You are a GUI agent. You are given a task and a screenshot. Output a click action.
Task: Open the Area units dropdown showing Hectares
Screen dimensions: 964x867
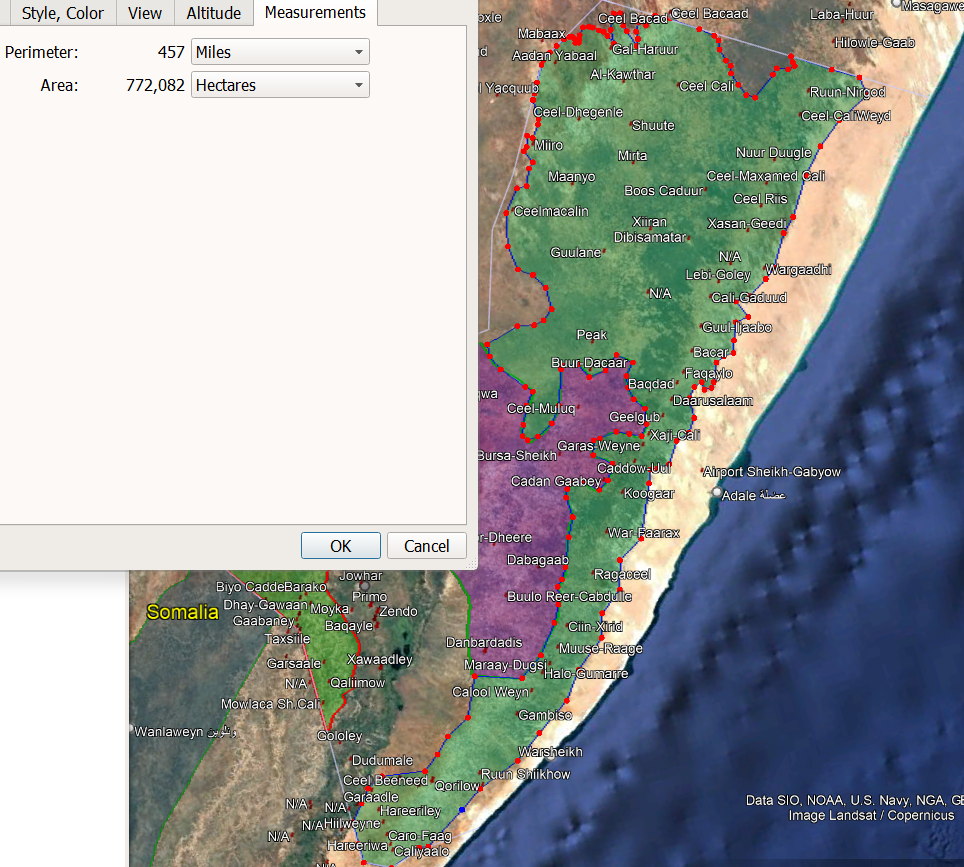[280, 85]
